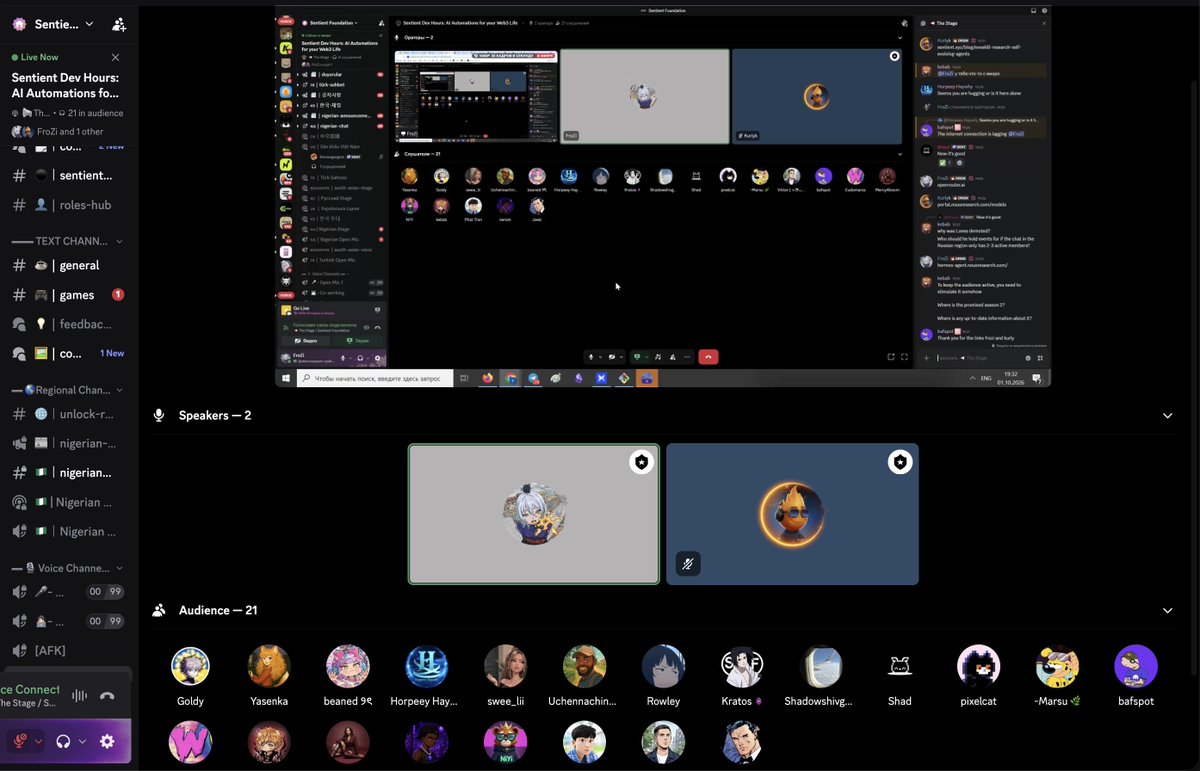Open pixelcat's audience avatar
This screenshot has width=1200, height=771.
coord(978,666)
